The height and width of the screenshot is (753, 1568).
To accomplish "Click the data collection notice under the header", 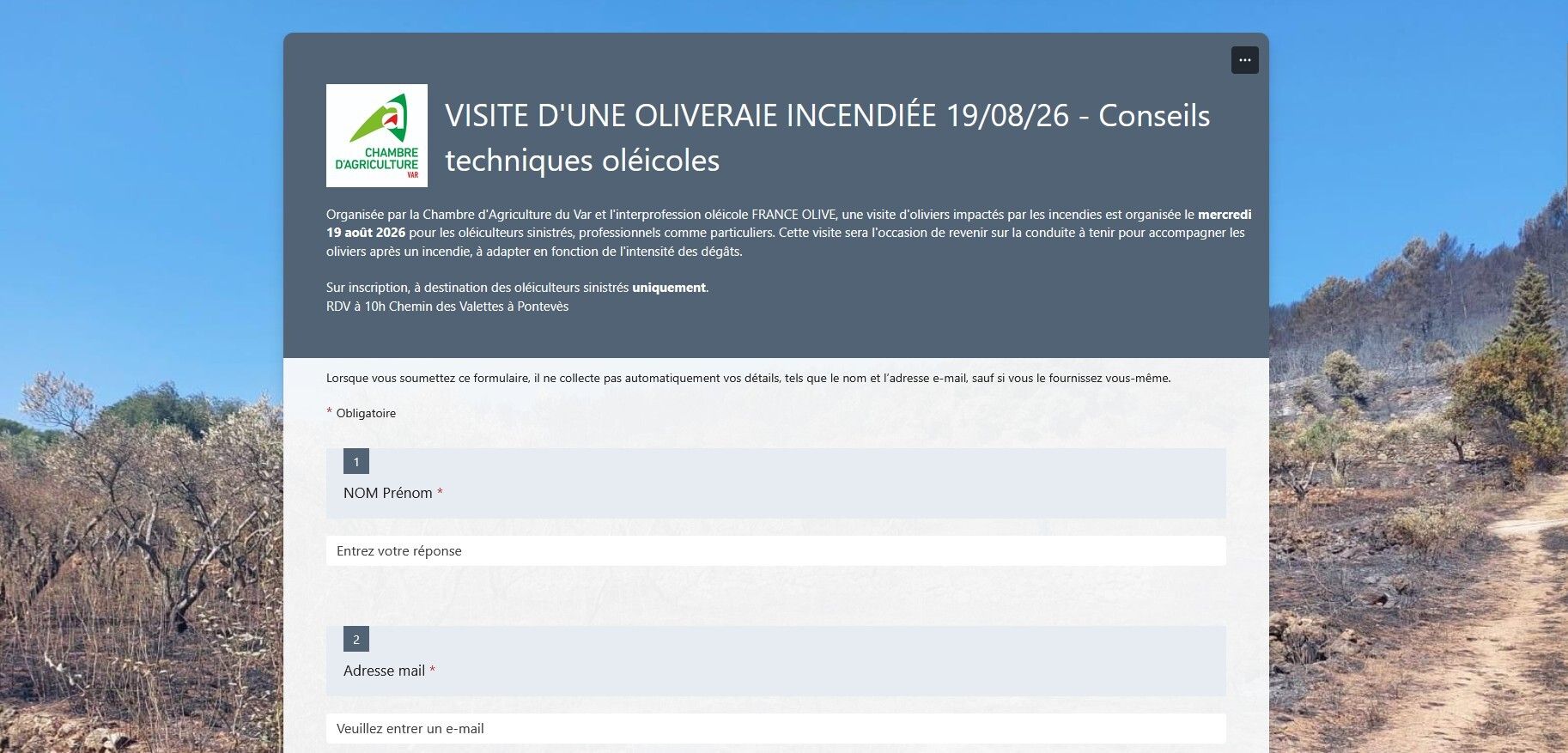I will (x=748, y=378).
